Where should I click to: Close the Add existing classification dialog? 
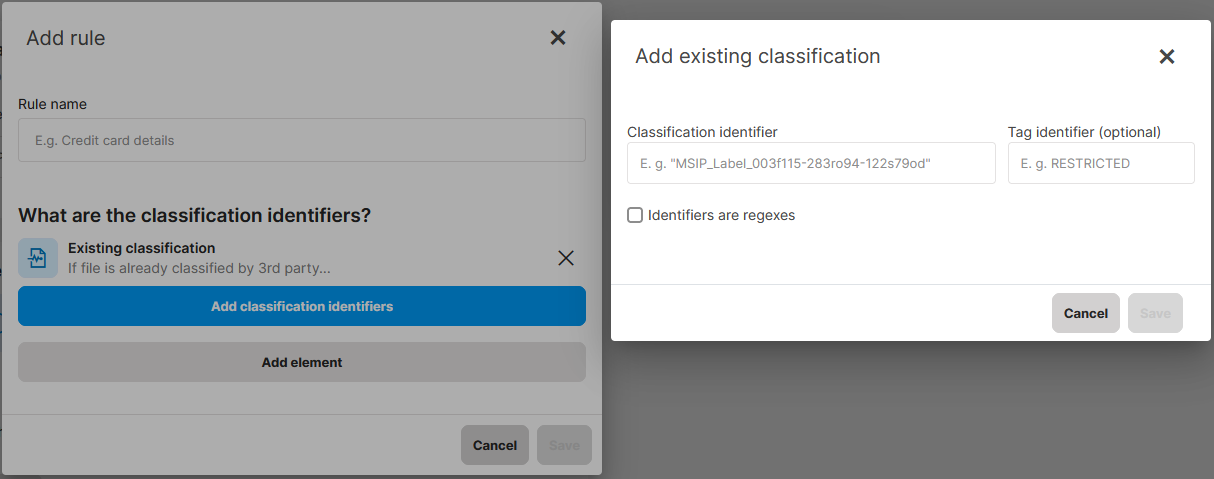coord(1166,57)
